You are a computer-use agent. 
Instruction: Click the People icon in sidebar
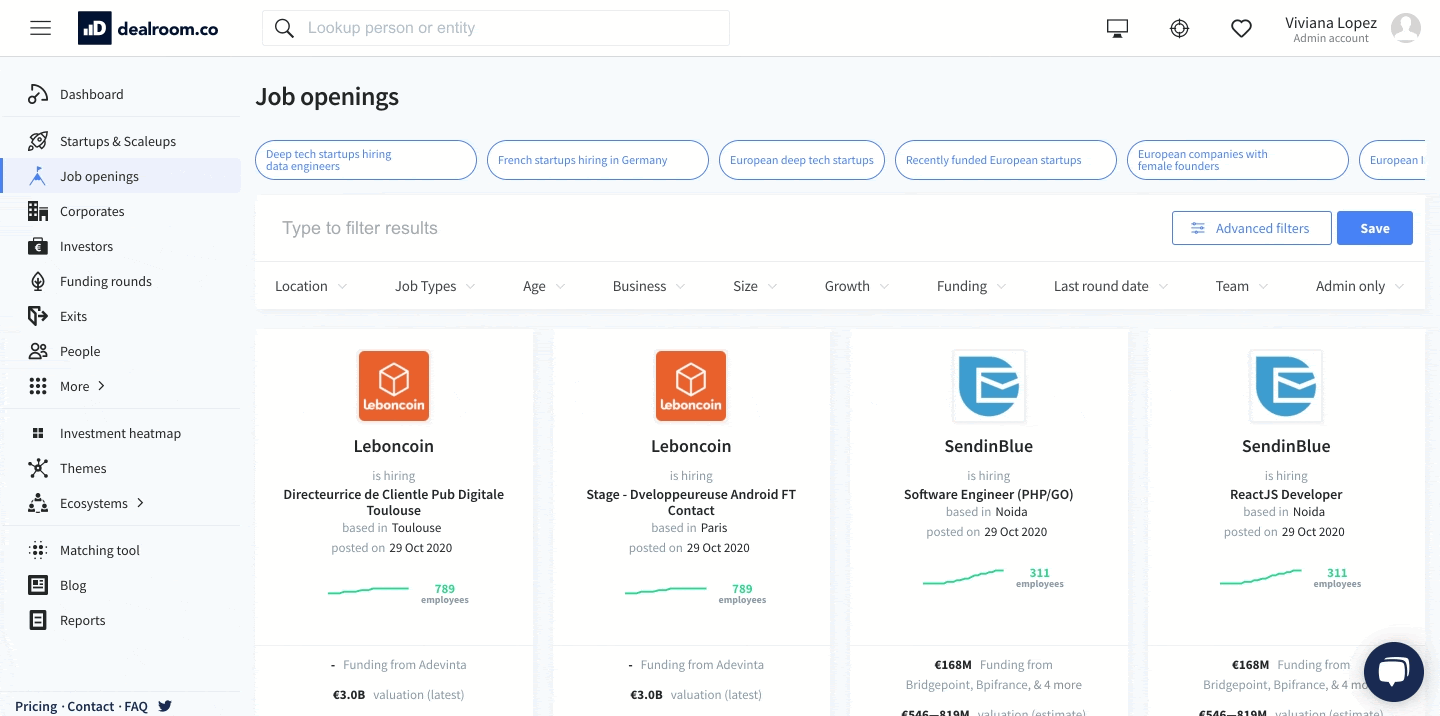[x=38, y=351]
